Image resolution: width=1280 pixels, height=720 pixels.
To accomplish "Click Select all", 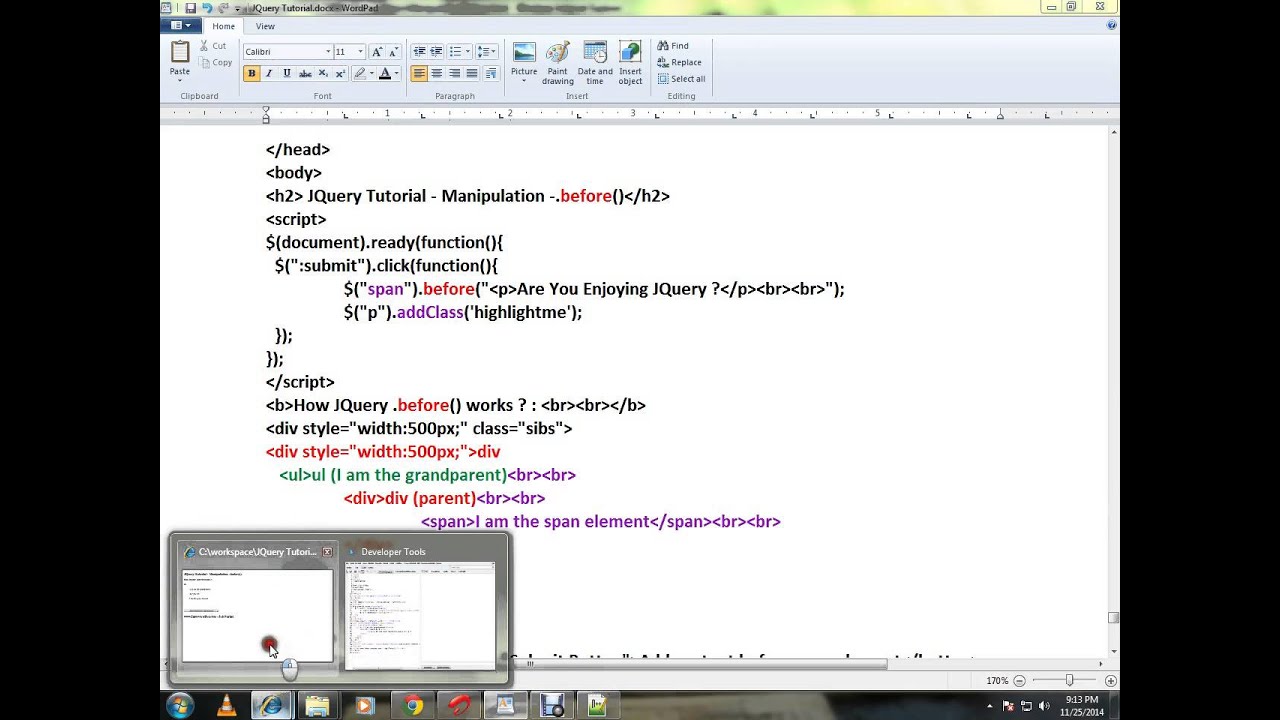I will click(681, 79).
